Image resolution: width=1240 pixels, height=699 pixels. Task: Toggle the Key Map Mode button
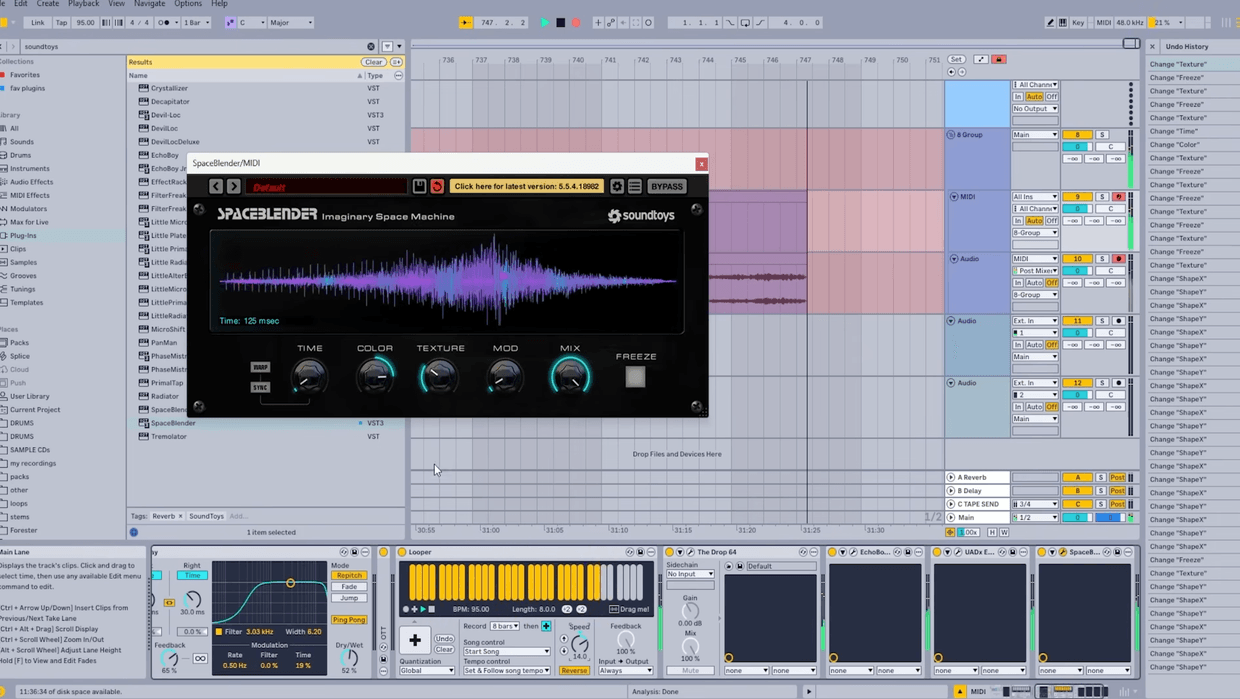pyautogui.click(x=1078, y=22)
